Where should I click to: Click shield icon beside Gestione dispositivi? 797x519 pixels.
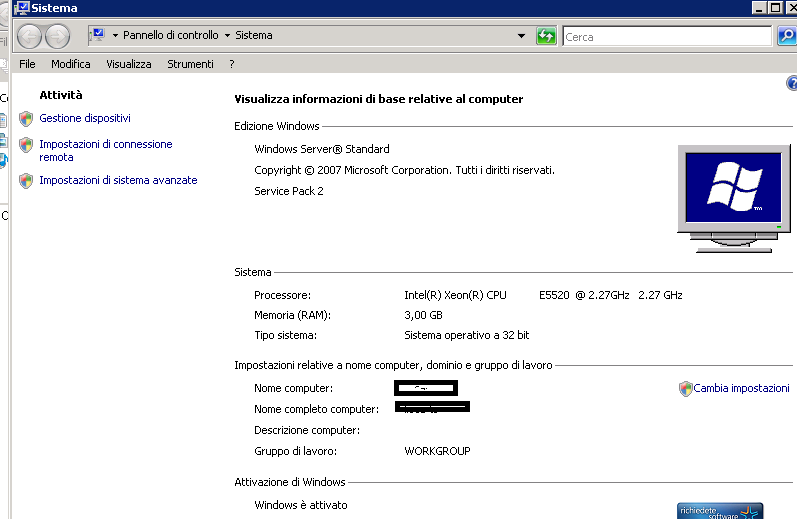[x=26, y=119]
